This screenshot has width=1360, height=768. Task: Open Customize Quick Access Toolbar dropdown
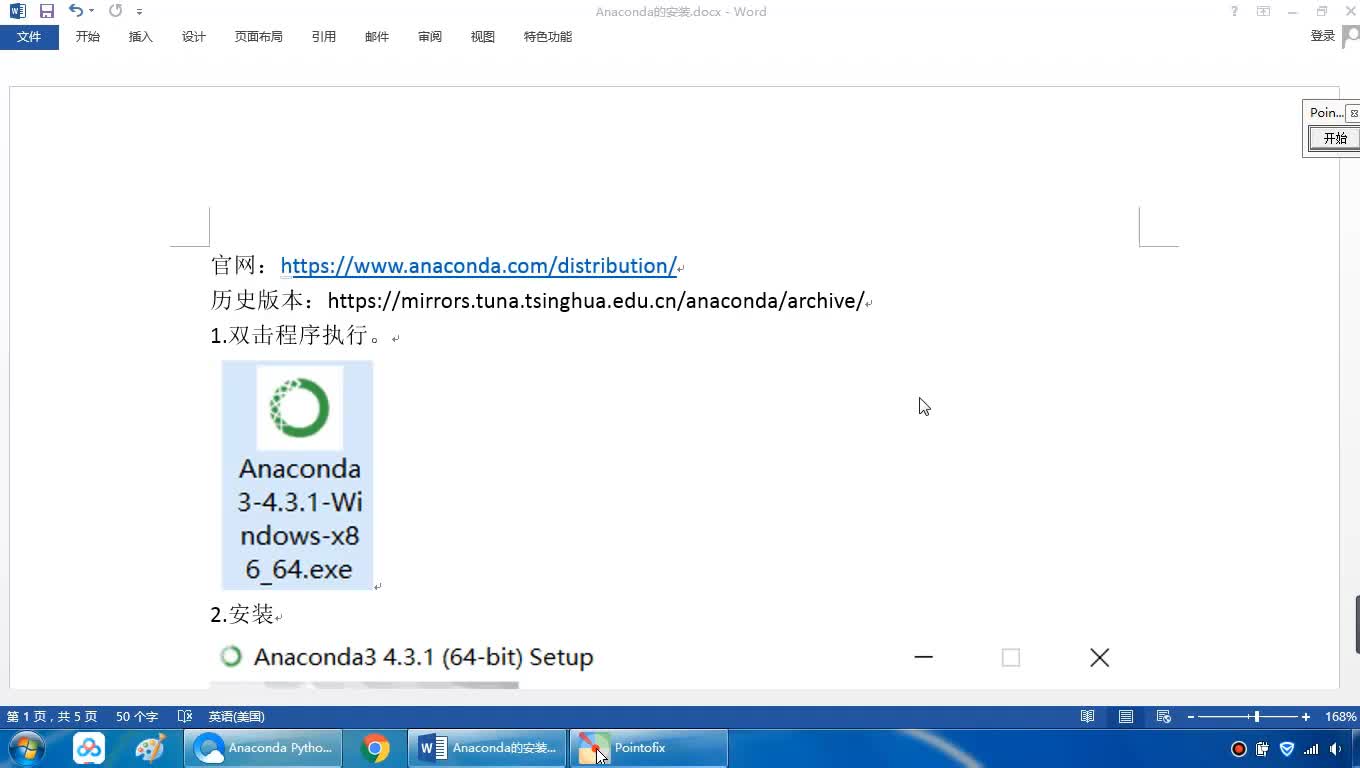[139, 12]
